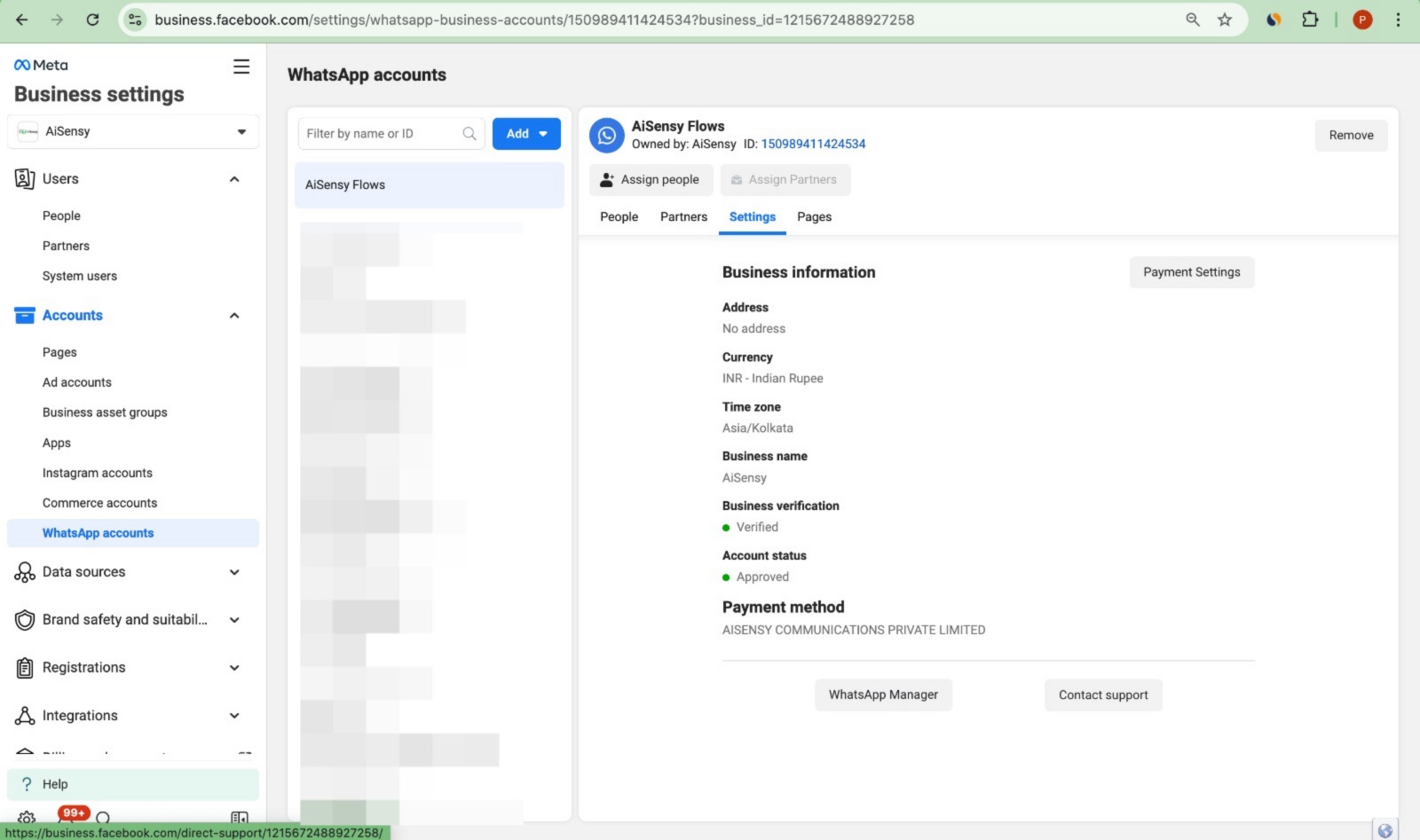This screenshot has width=1420, height=840.
Task: Open the AiSensy business selector dropdown
Action: click(x=133, y=131)
